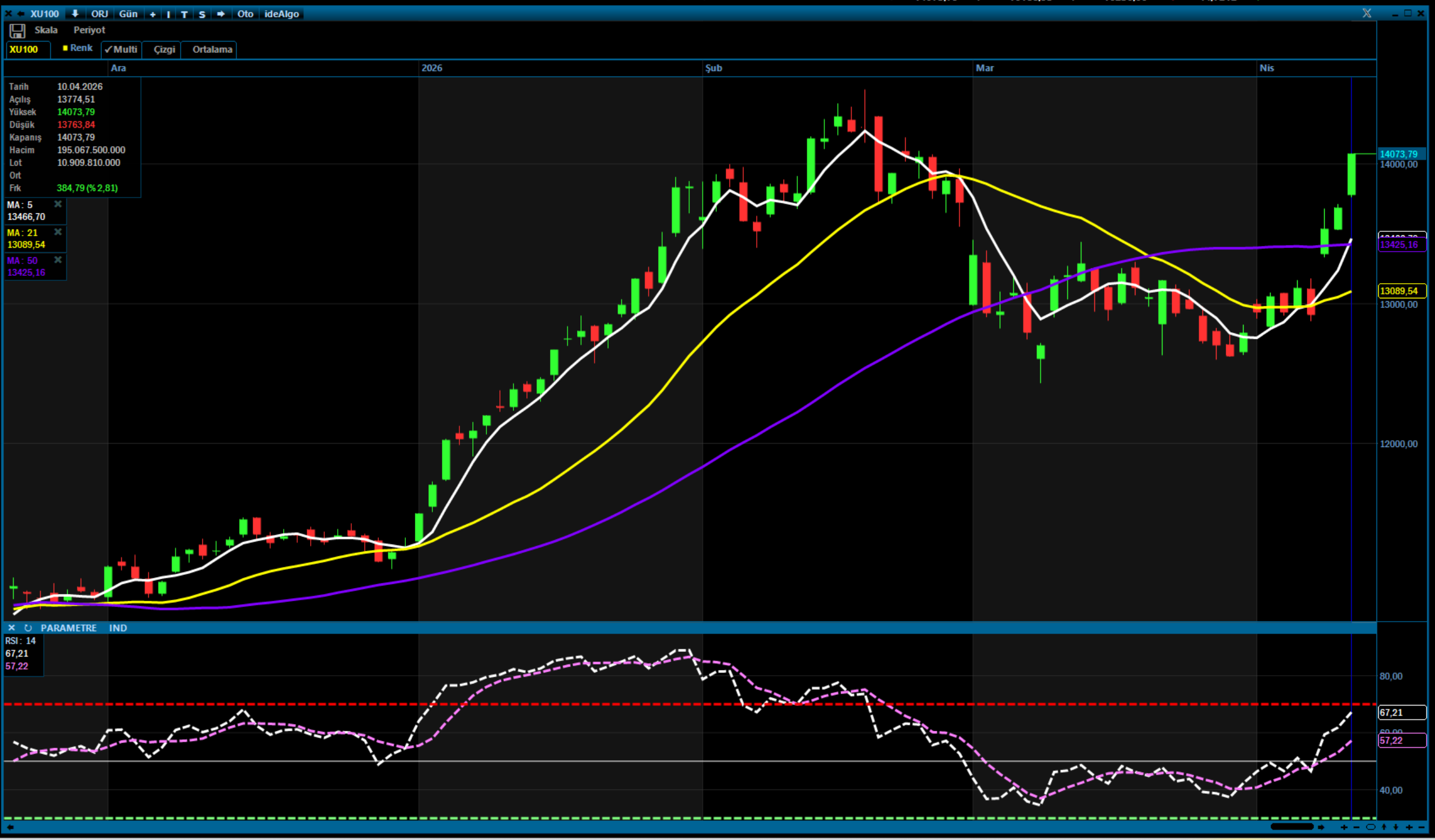Click the down arrow beside XU100

[75, 14]
